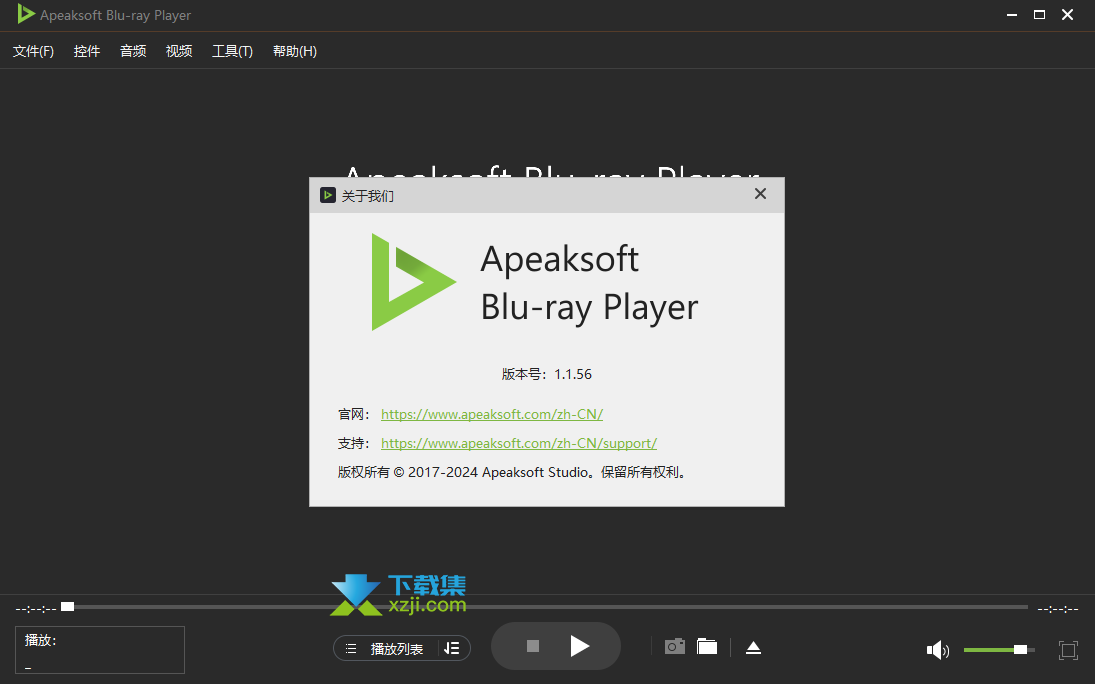Mute audio with the speaker icon

[x=937, y=650]
